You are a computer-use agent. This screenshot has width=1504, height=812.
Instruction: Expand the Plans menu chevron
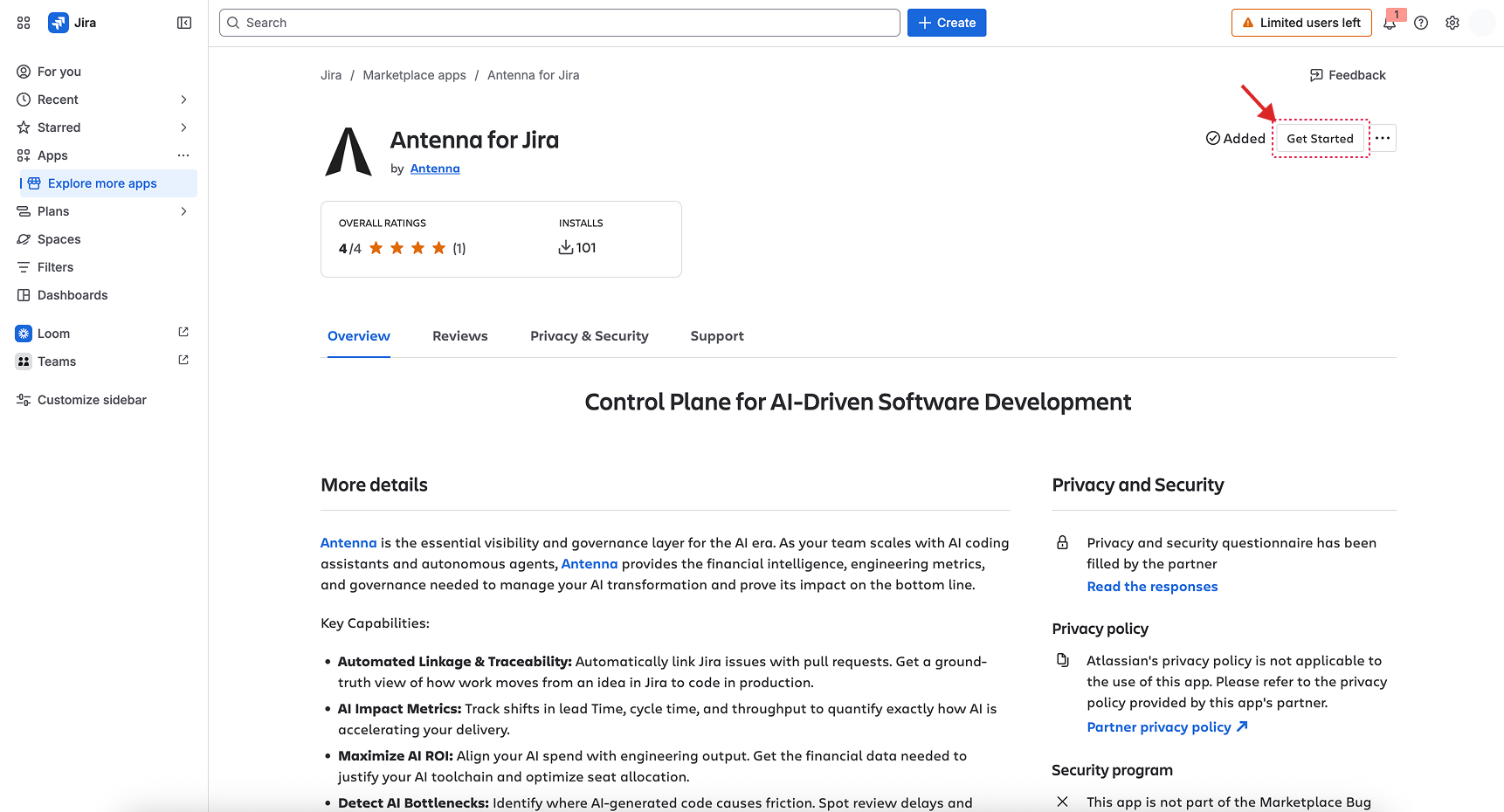coord(183,211)
